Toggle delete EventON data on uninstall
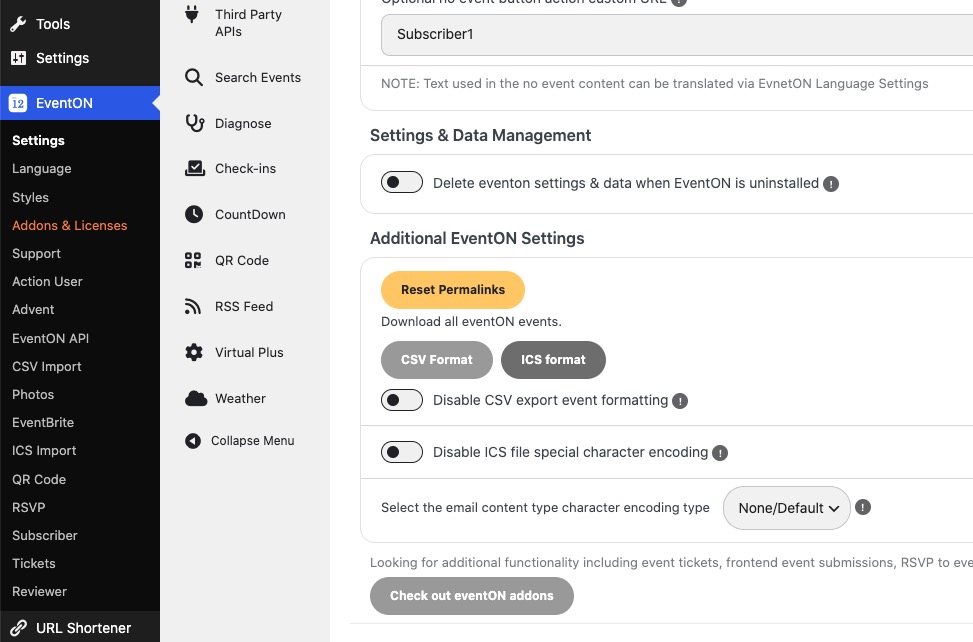973x642 pixels. [x=402, y=182]
